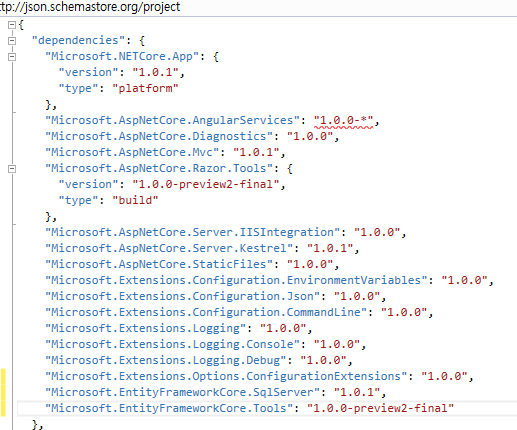This screenshot has height=430, width=517.
Task: Collapse the root JSON object brace
Action: coord(12,25)
